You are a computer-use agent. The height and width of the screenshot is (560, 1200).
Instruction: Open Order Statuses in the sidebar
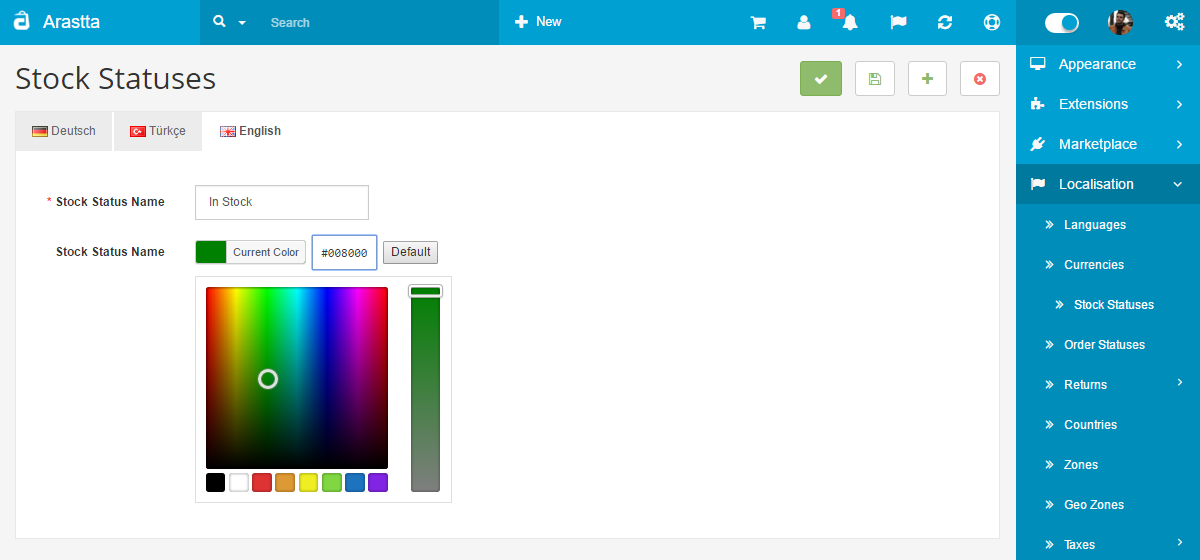[x=1104, y=345]
